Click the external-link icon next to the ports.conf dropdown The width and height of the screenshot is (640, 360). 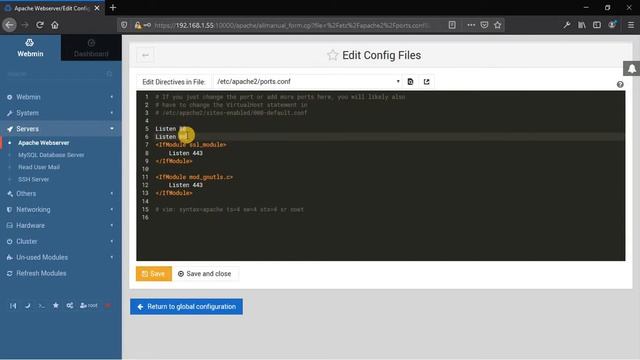[427, 82]
